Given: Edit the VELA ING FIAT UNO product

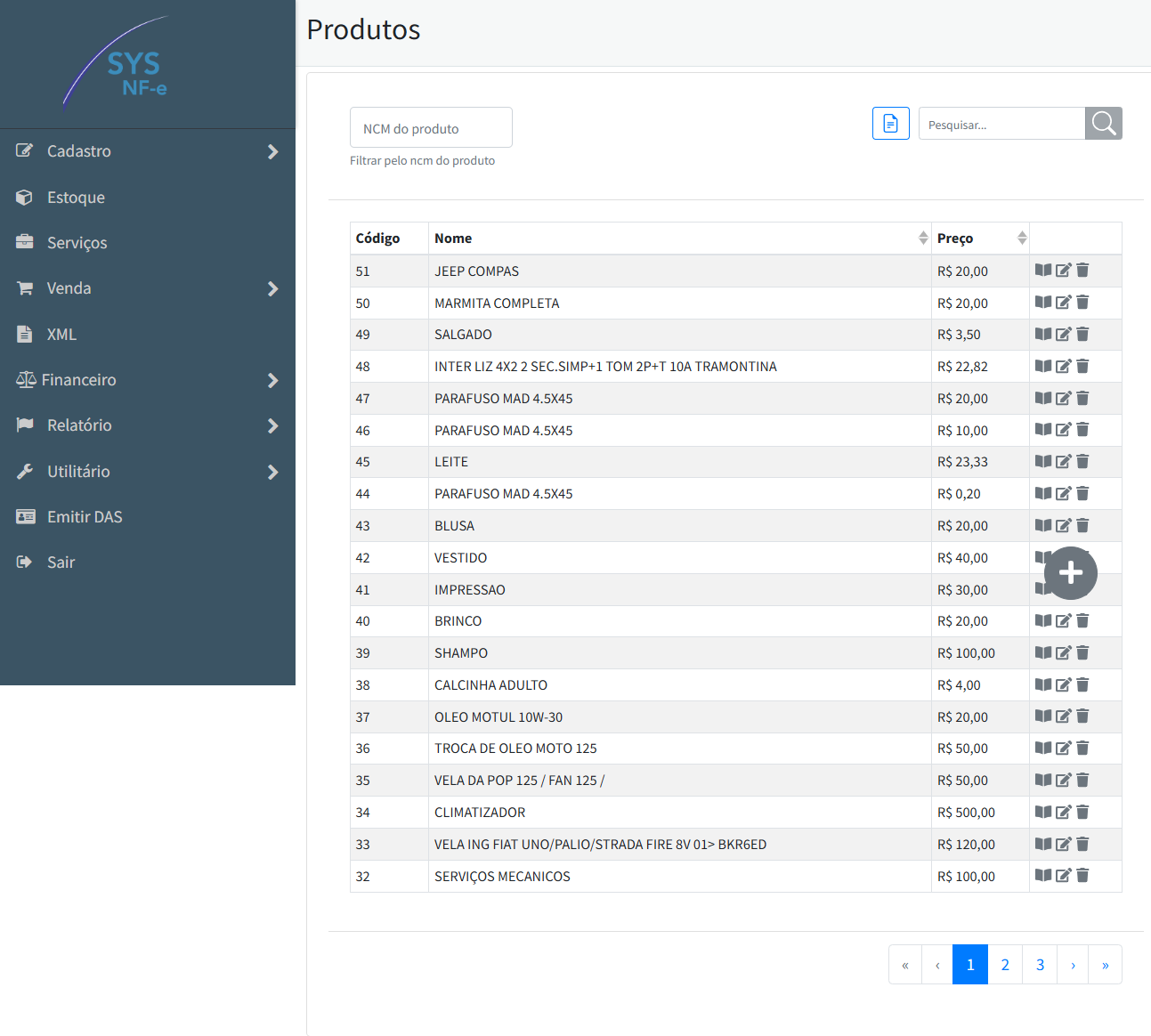Looking at the screenshot, I should click(x=1064, y=844).
